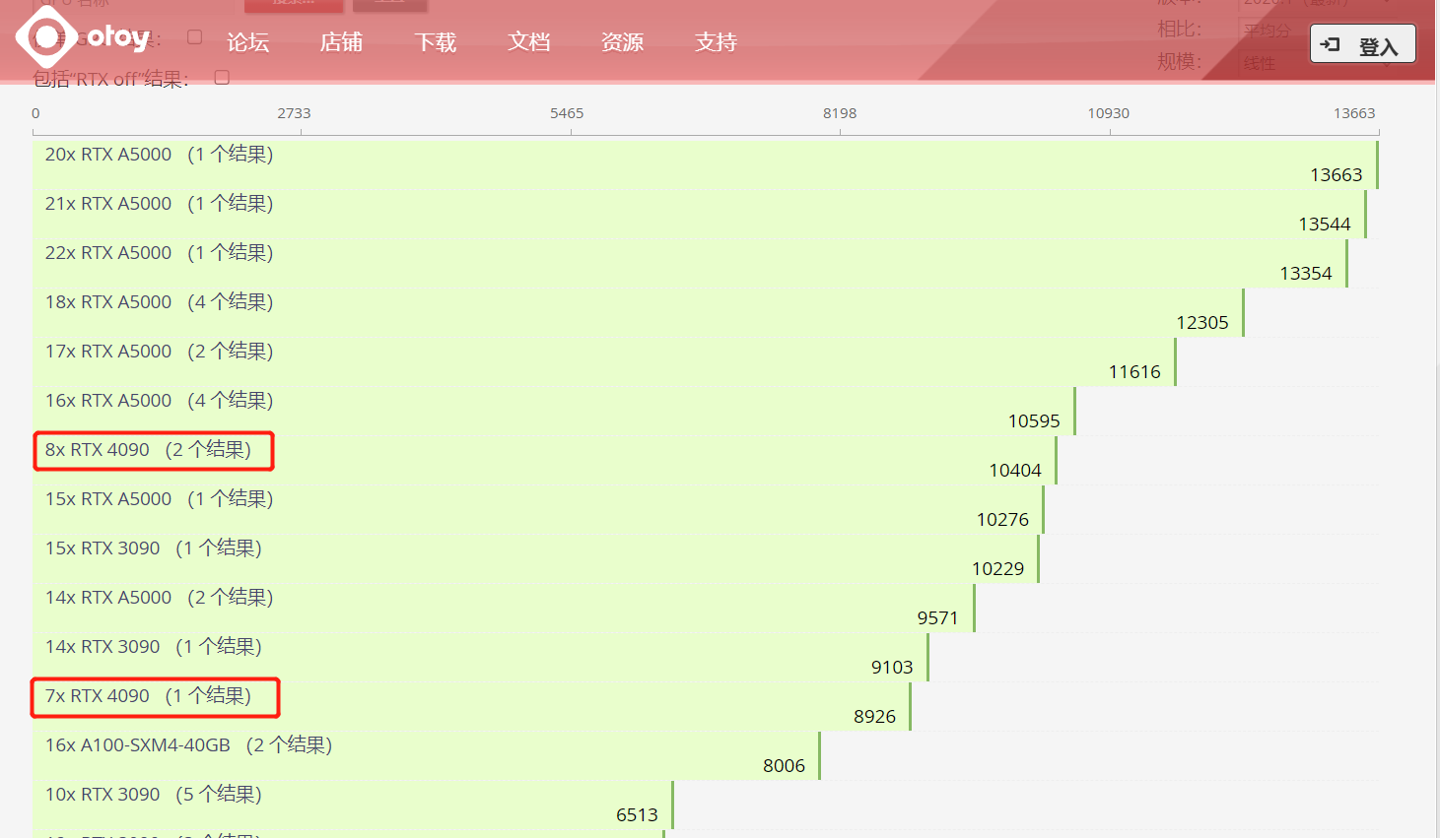The height and width of the screenshot is (838, 1440).
Task: Select the 18x RTX A5000 (4 个结果) row label
Action: coord(159,301)
